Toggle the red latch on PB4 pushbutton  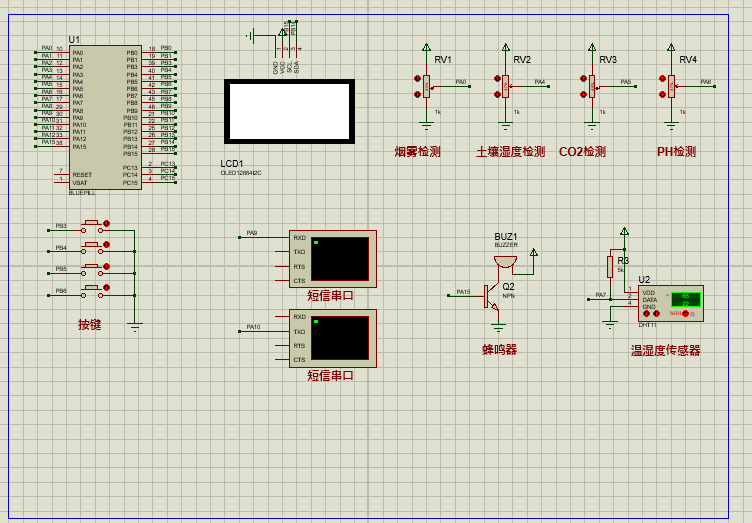coord(106,244)
